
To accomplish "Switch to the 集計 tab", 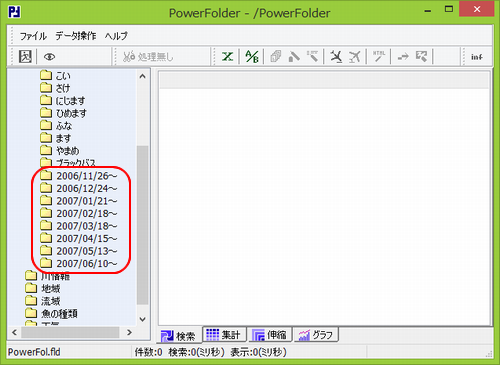I will click(224, 334).
